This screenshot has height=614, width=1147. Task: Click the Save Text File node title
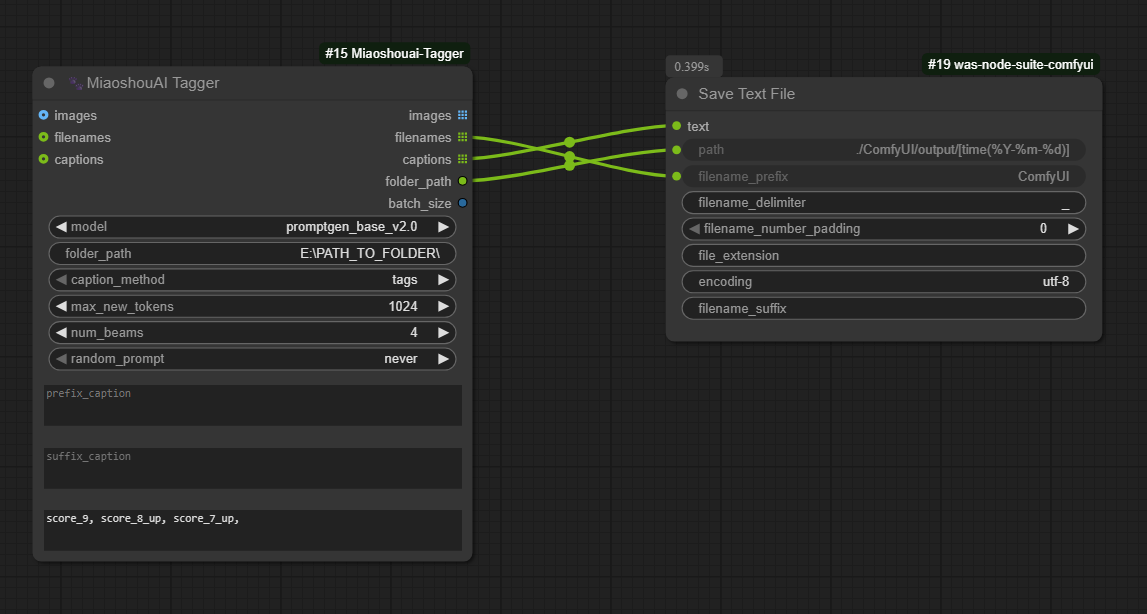[x=746, y=94]
